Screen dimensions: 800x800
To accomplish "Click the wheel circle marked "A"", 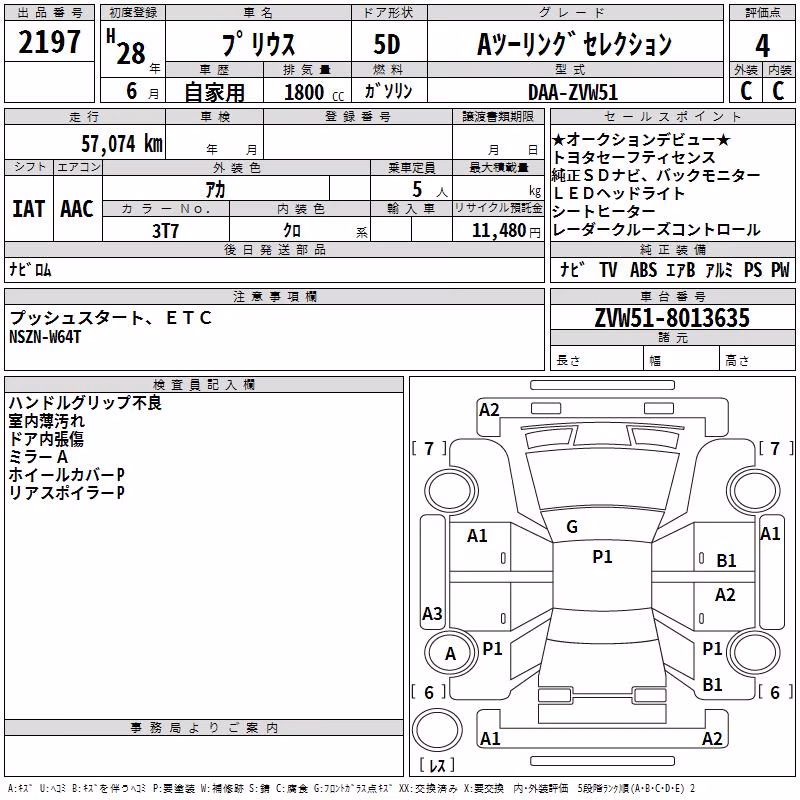I will coord(450,654).
